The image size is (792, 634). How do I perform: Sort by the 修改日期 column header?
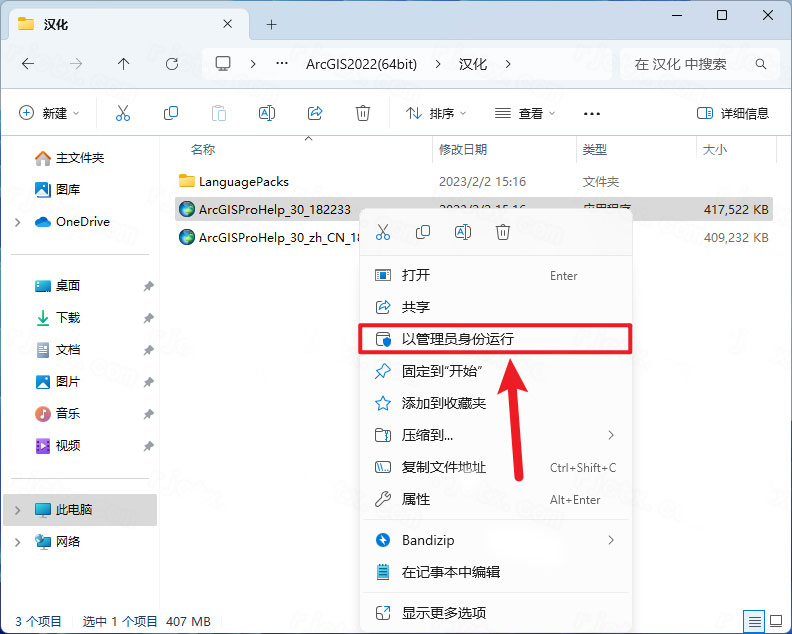[x=462, y=150]
